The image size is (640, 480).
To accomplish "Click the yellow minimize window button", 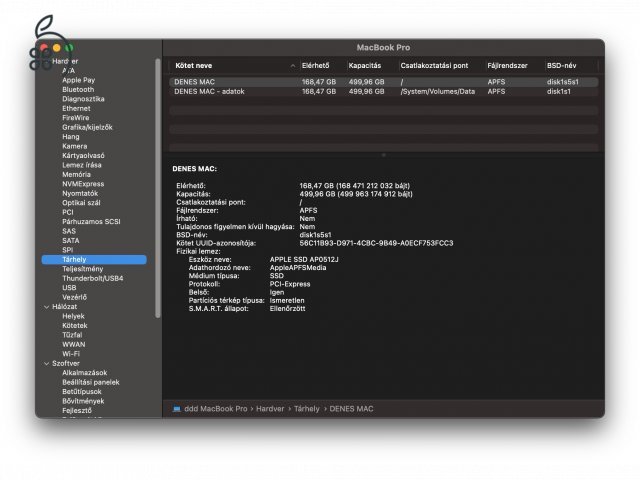I will [57, 48].
